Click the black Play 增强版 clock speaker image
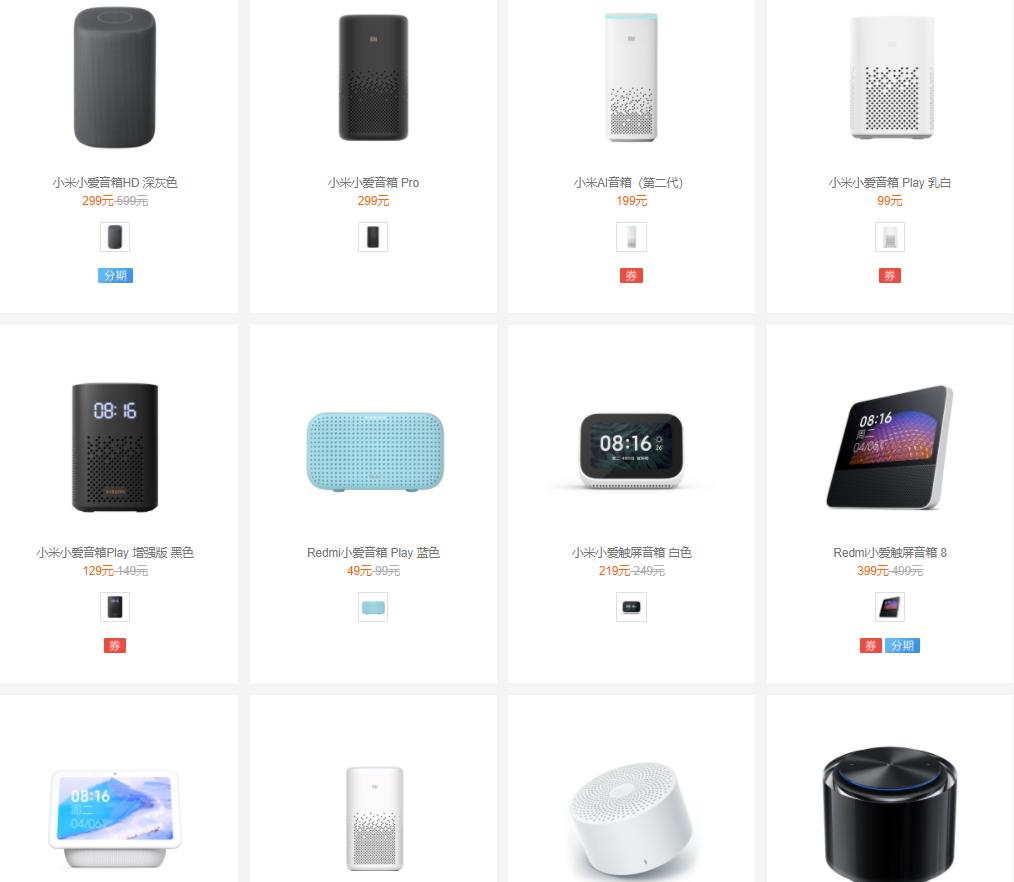 (x=115, y=447)
